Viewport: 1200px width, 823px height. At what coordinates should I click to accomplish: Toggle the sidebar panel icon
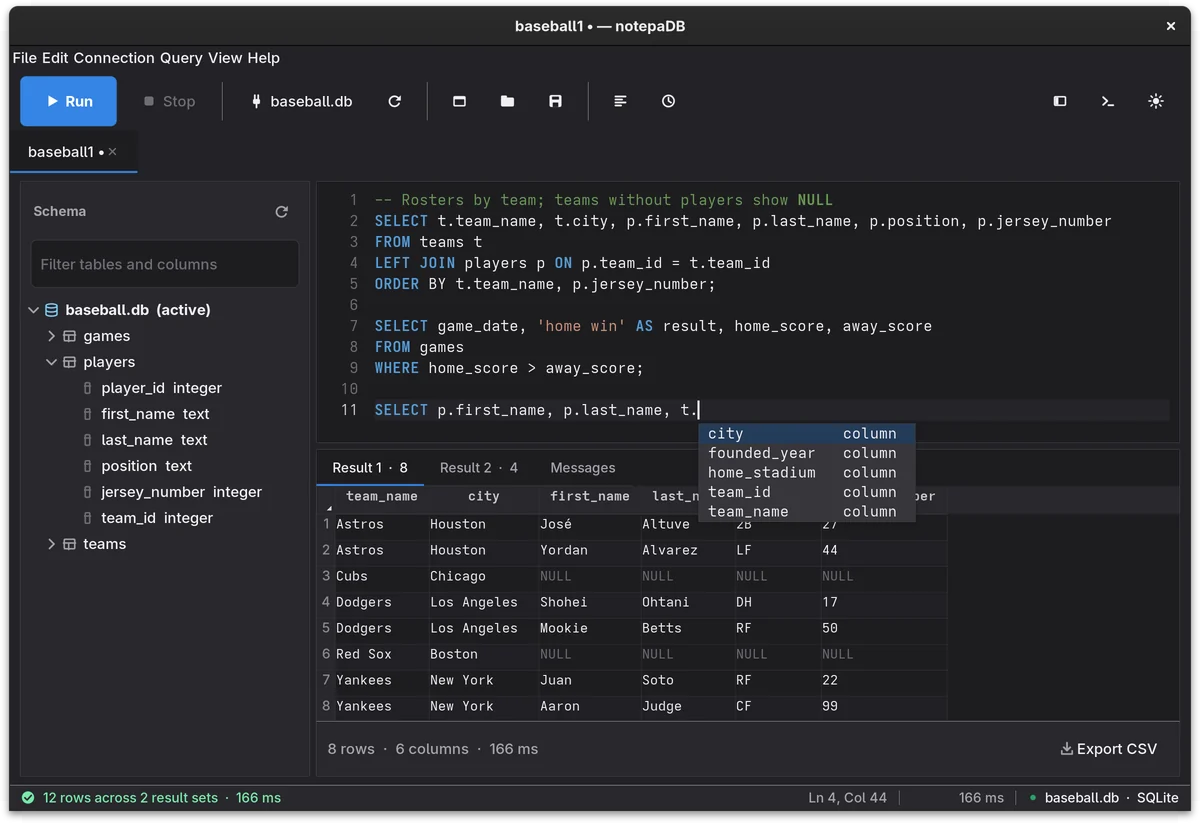tap(1060, 101)
